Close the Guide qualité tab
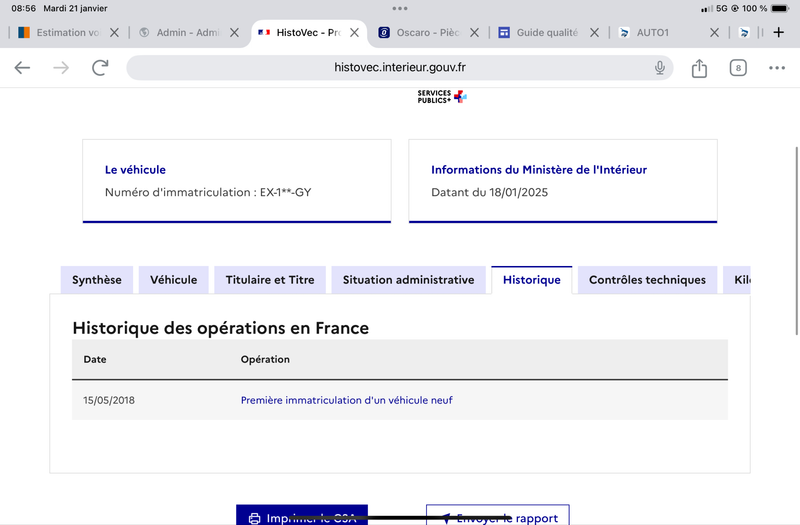 coord(594,33)
